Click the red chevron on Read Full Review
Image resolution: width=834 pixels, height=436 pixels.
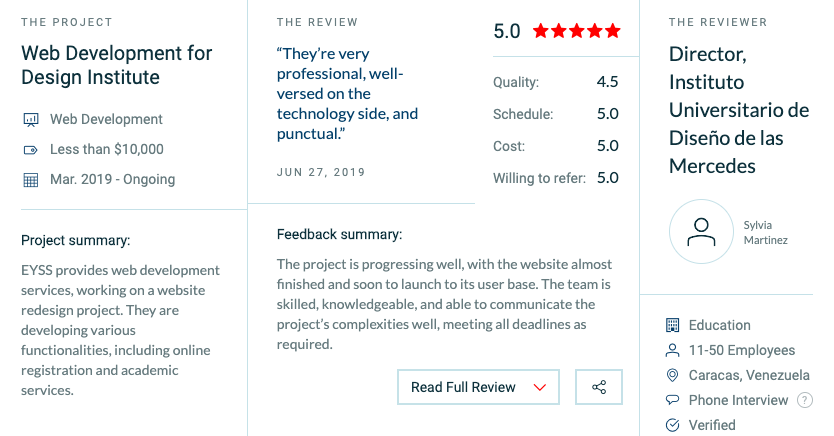540,388
